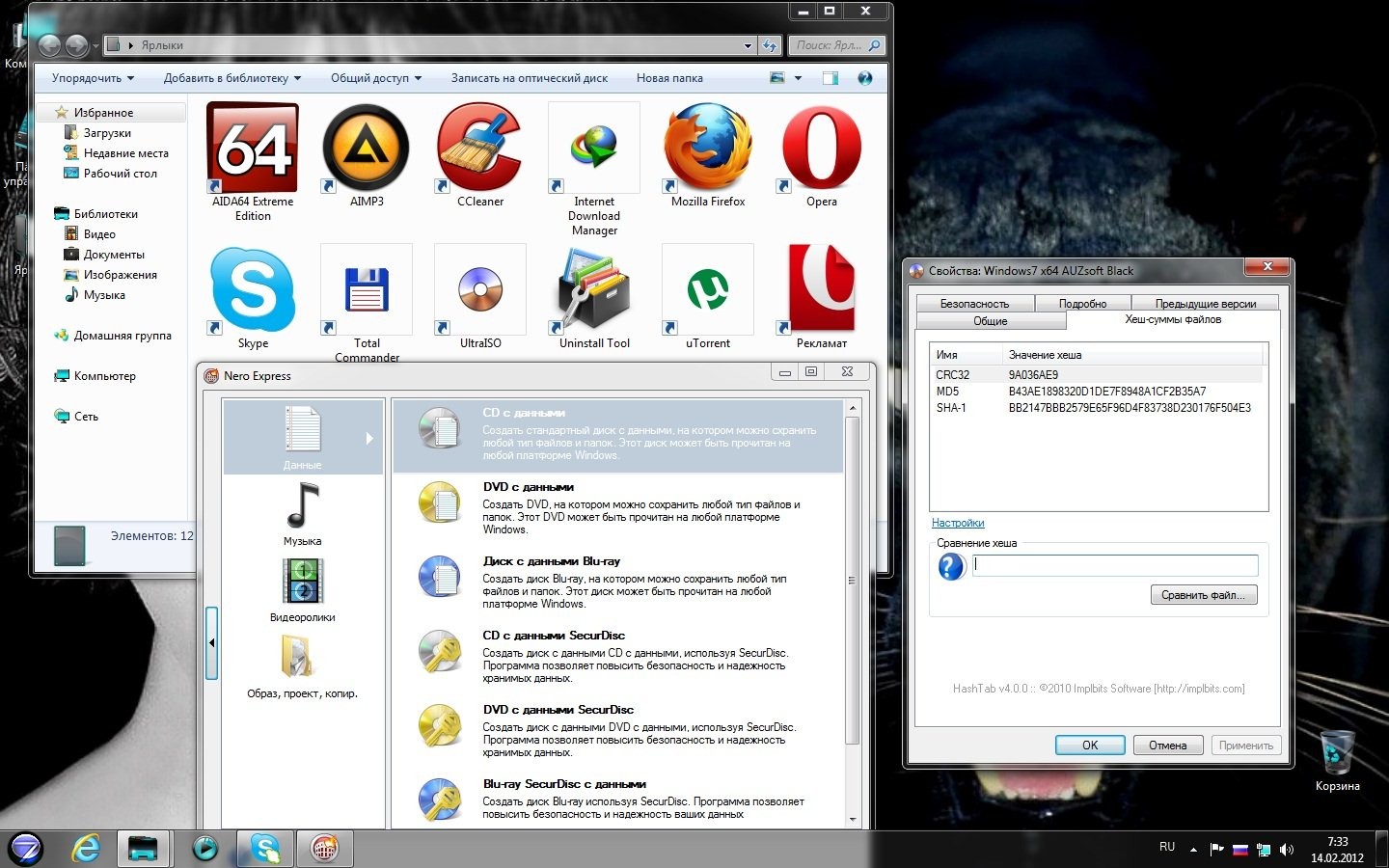This screenshot has width=1389, height=868.
Task: Open the Recycle Bin Корзина on desktop
Action: 1337,760
